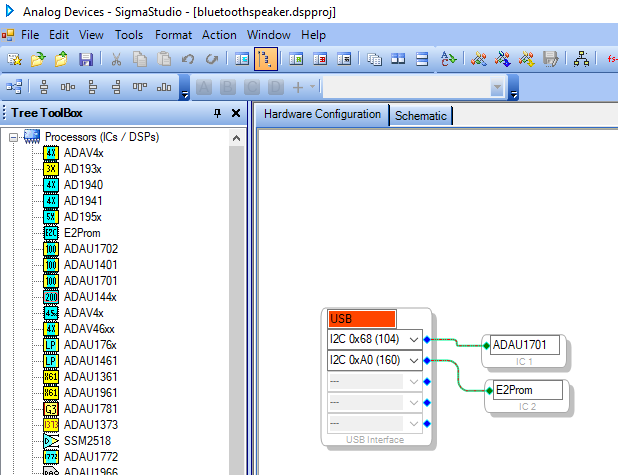
Task: Click the Open Project folder icon
Action: tap(38, 59)
